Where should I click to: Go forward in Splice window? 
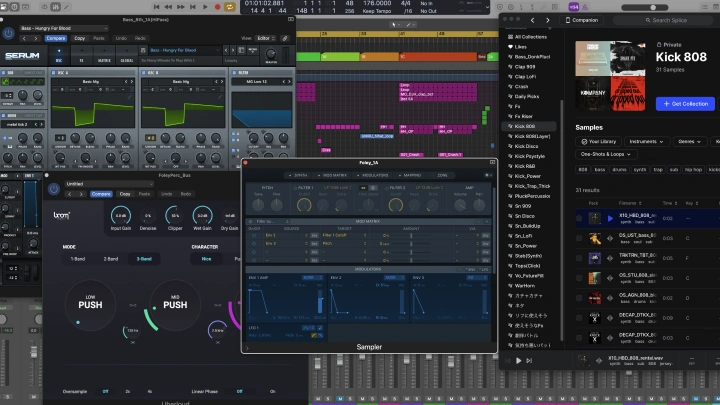click(x=547, y=20)
